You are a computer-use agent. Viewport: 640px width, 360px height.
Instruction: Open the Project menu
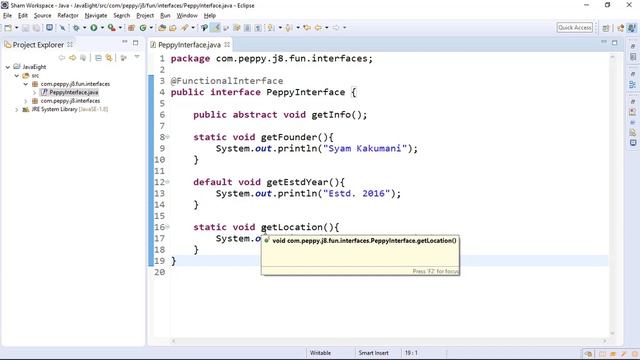coord(145,16)
